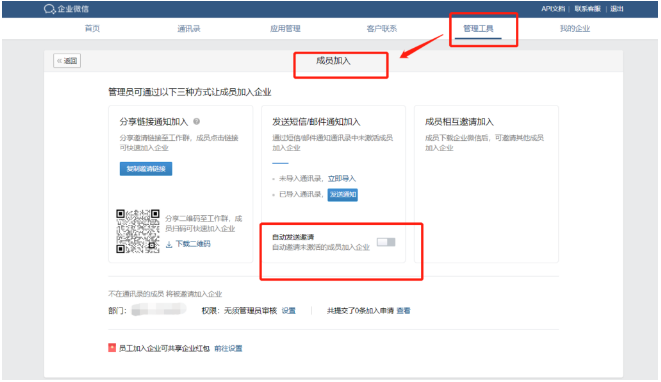
Task: Open the API文档 link in header
Action: point(553,9)
